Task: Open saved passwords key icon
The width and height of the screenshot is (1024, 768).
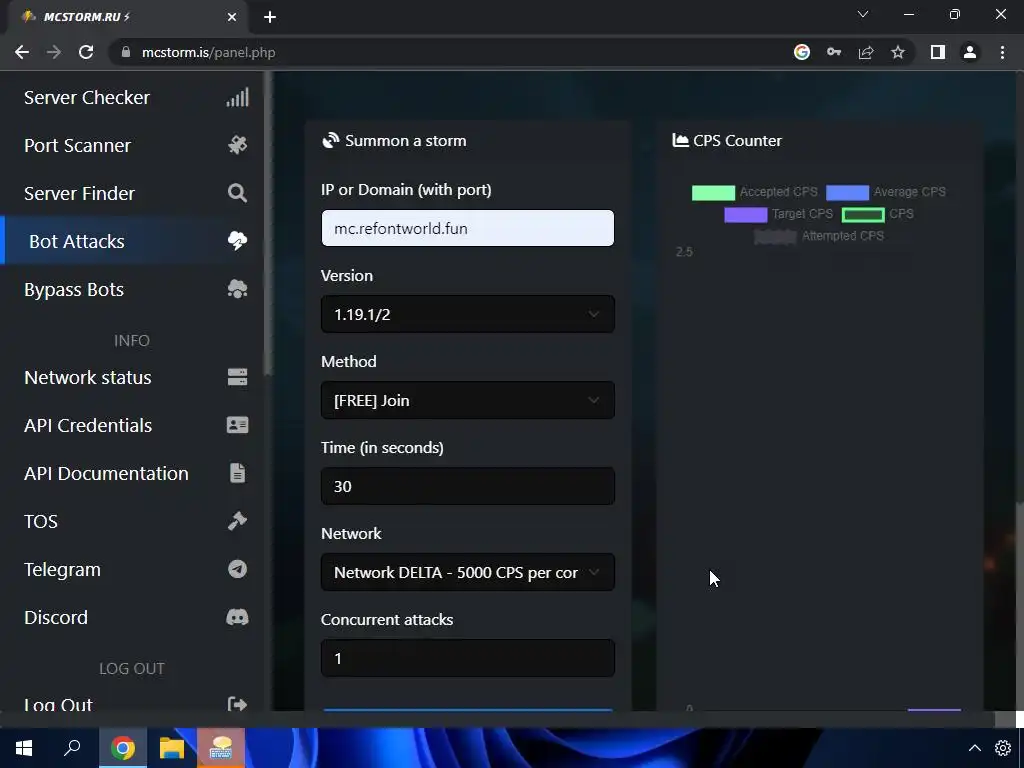Action: click(834, 52)
